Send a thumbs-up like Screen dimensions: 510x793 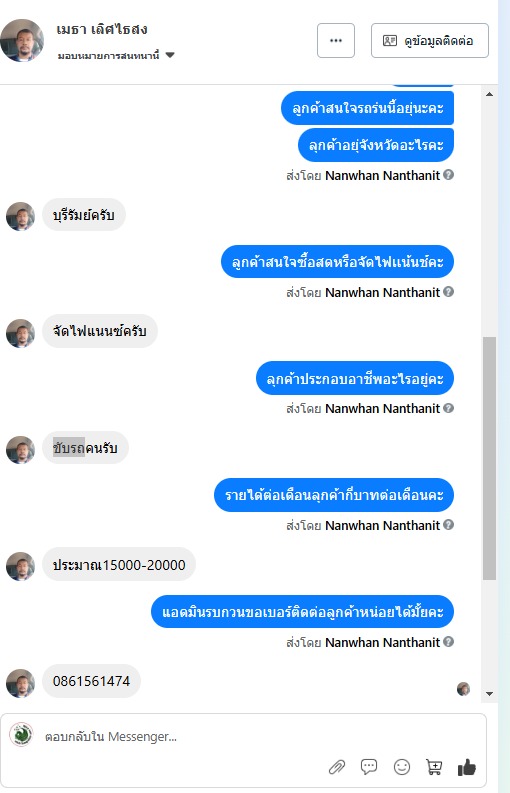(466, 767)
